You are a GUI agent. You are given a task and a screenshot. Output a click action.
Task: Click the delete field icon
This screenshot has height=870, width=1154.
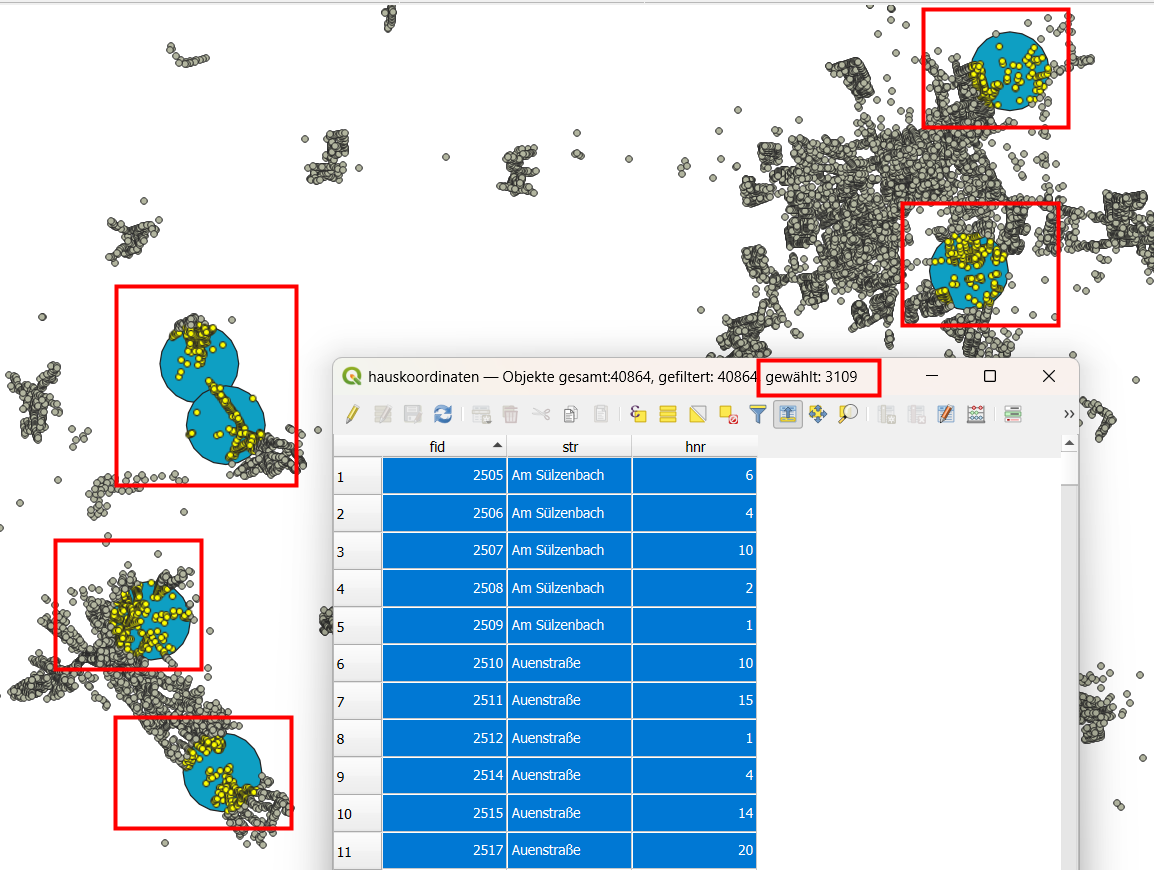[916, 414]
